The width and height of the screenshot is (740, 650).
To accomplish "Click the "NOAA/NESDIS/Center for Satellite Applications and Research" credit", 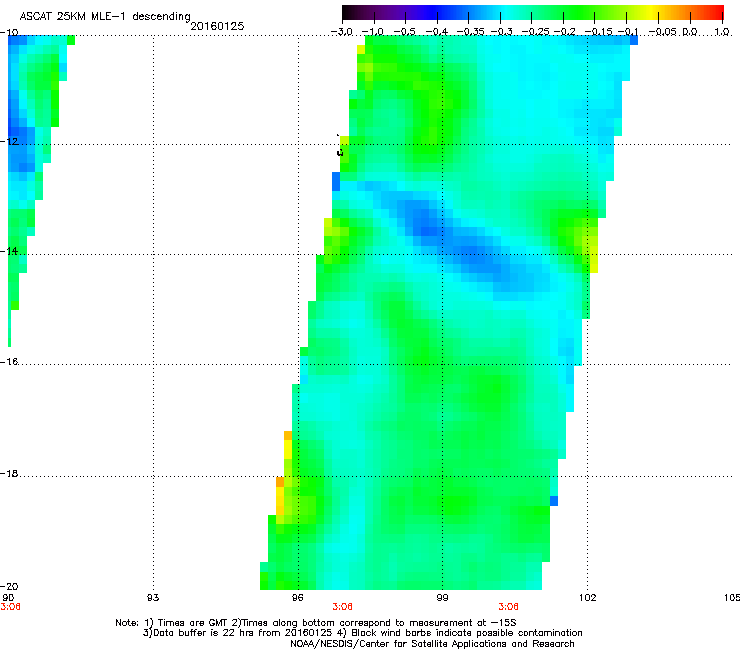I will coord(432,644).
